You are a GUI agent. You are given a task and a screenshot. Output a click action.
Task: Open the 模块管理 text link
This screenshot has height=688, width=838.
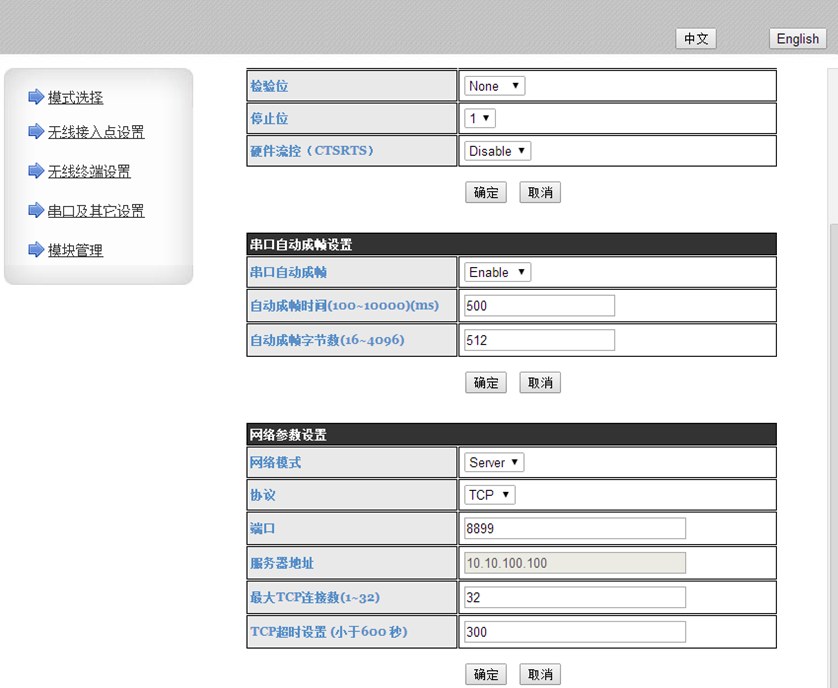point(75,250)
